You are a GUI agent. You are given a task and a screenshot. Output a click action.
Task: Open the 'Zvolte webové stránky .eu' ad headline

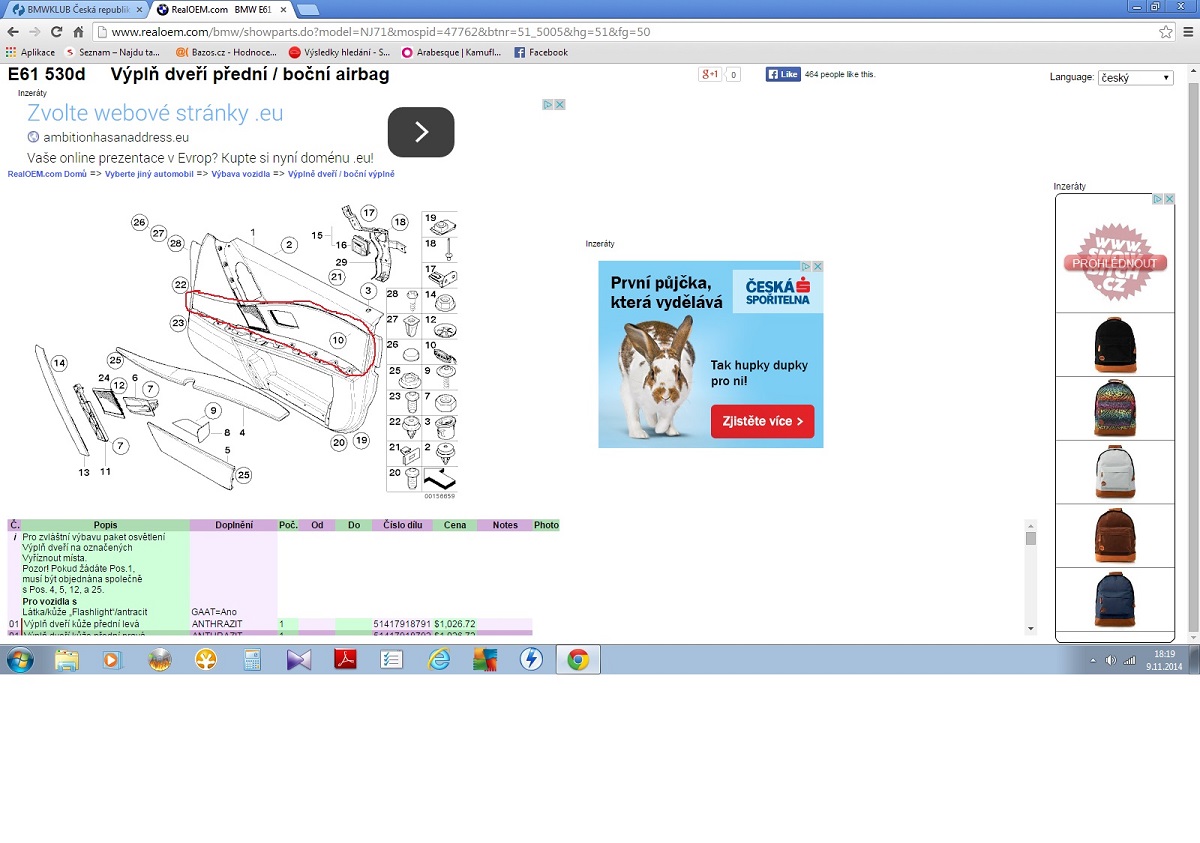155,113
